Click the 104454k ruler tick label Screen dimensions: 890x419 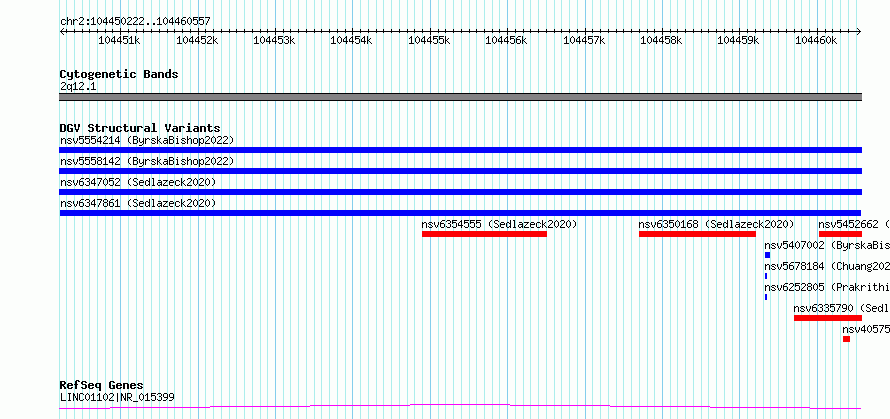point(351,40)
